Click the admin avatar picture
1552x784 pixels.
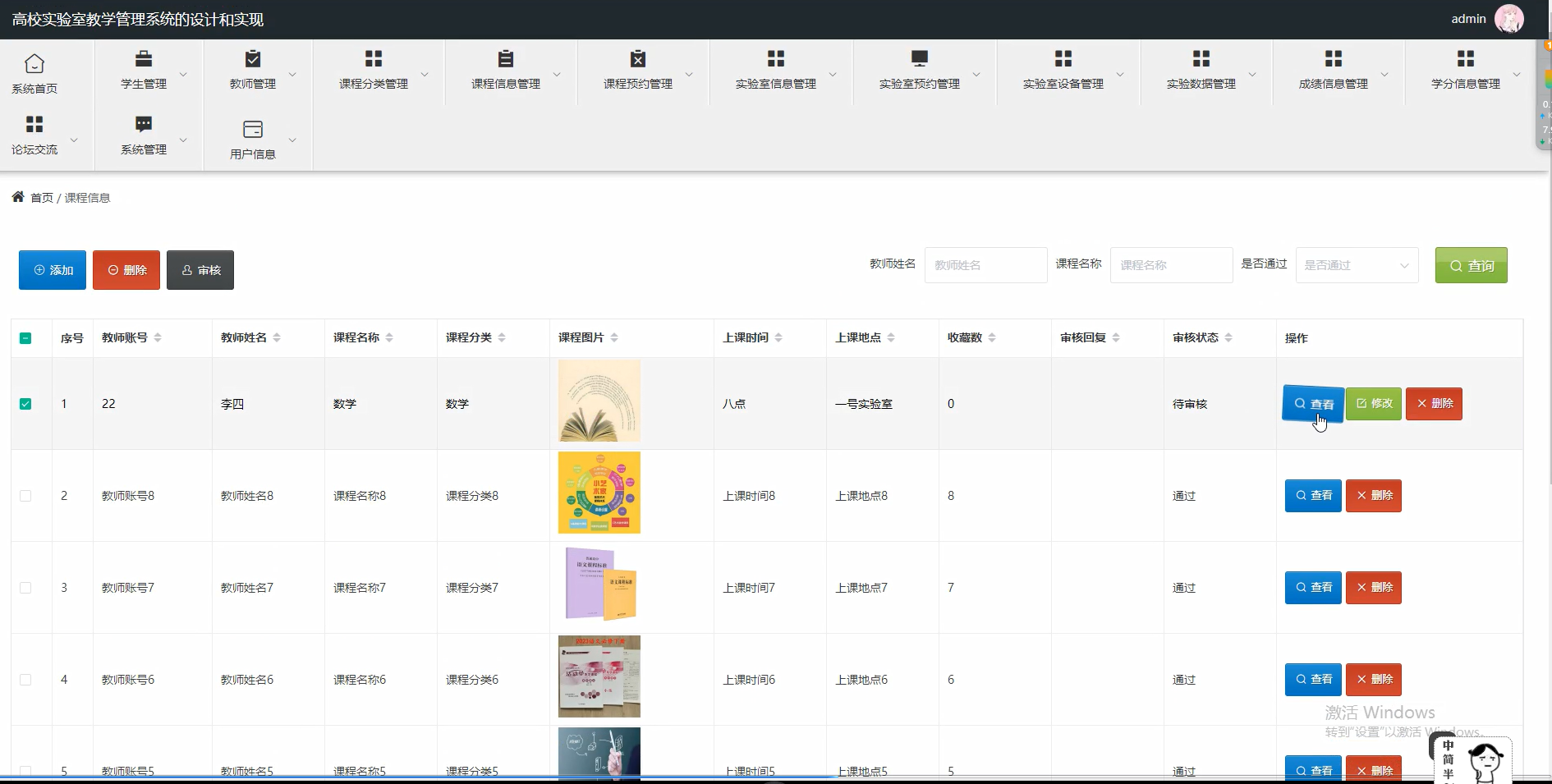[1509, 18]
